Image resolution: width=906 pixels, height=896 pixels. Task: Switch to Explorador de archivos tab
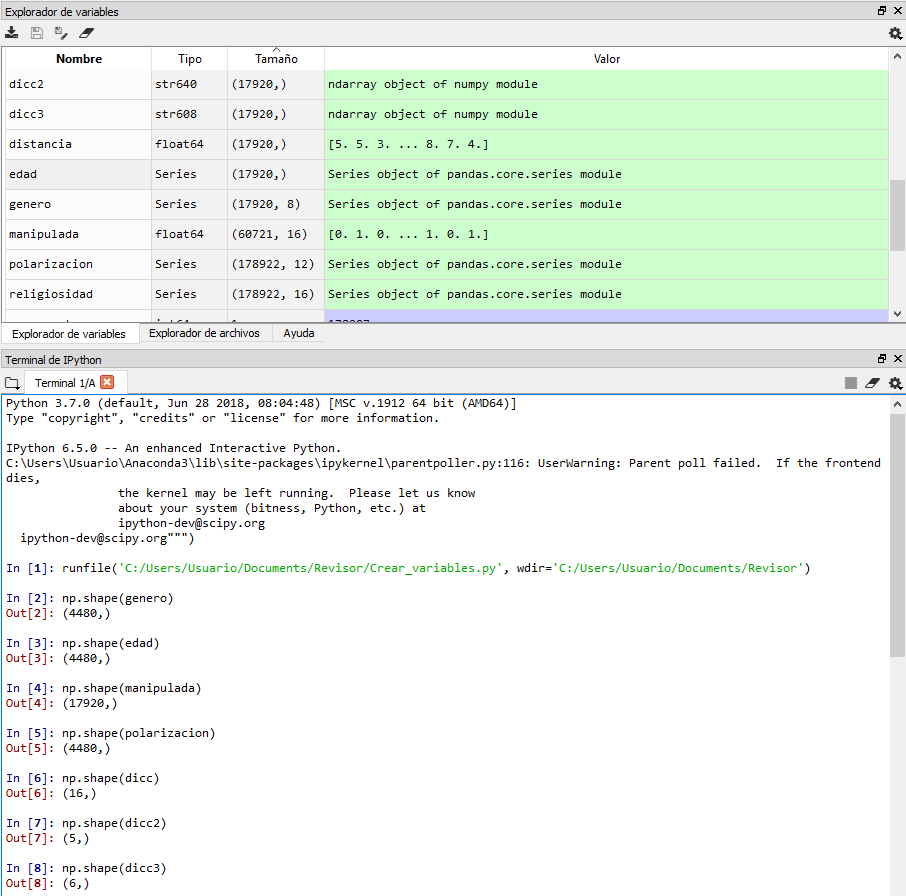[204, 333]
